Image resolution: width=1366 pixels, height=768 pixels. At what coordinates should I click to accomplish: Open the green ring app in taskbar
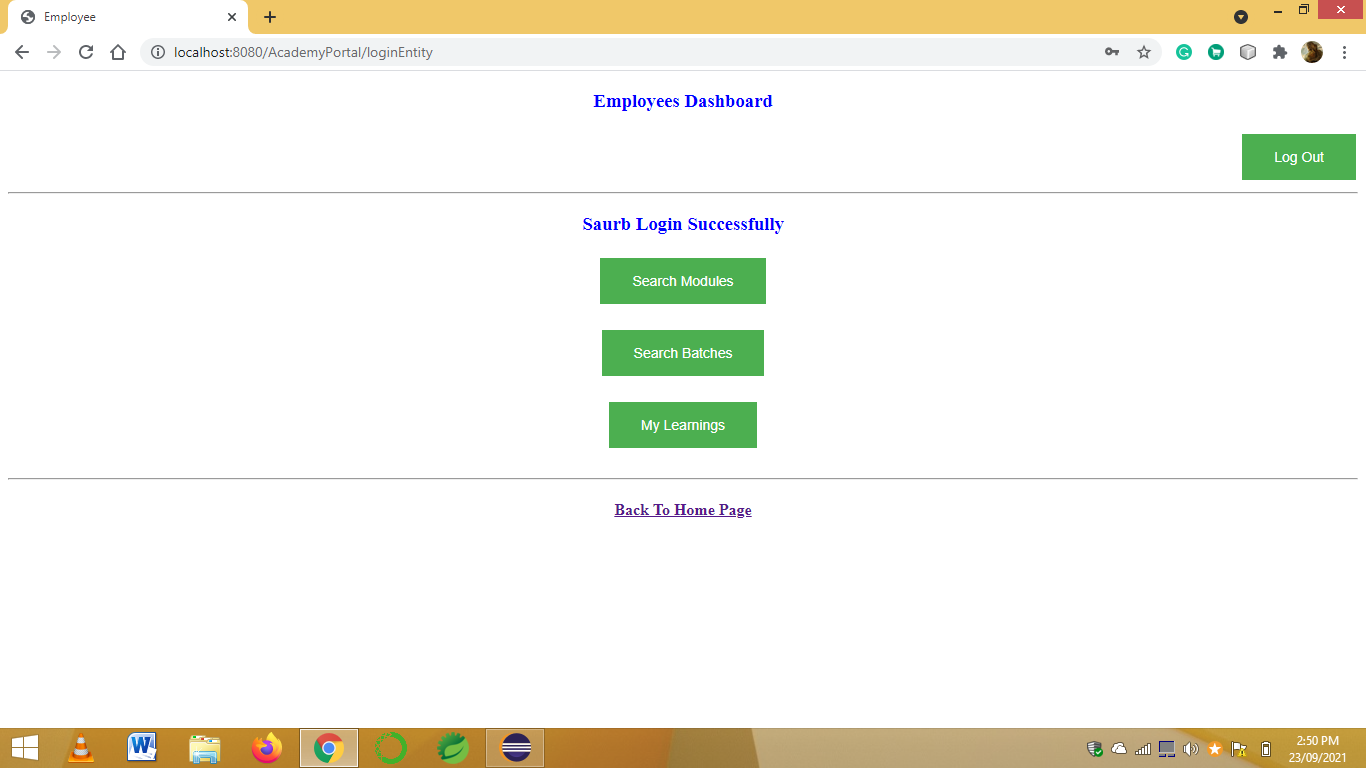tap(391, 748)
